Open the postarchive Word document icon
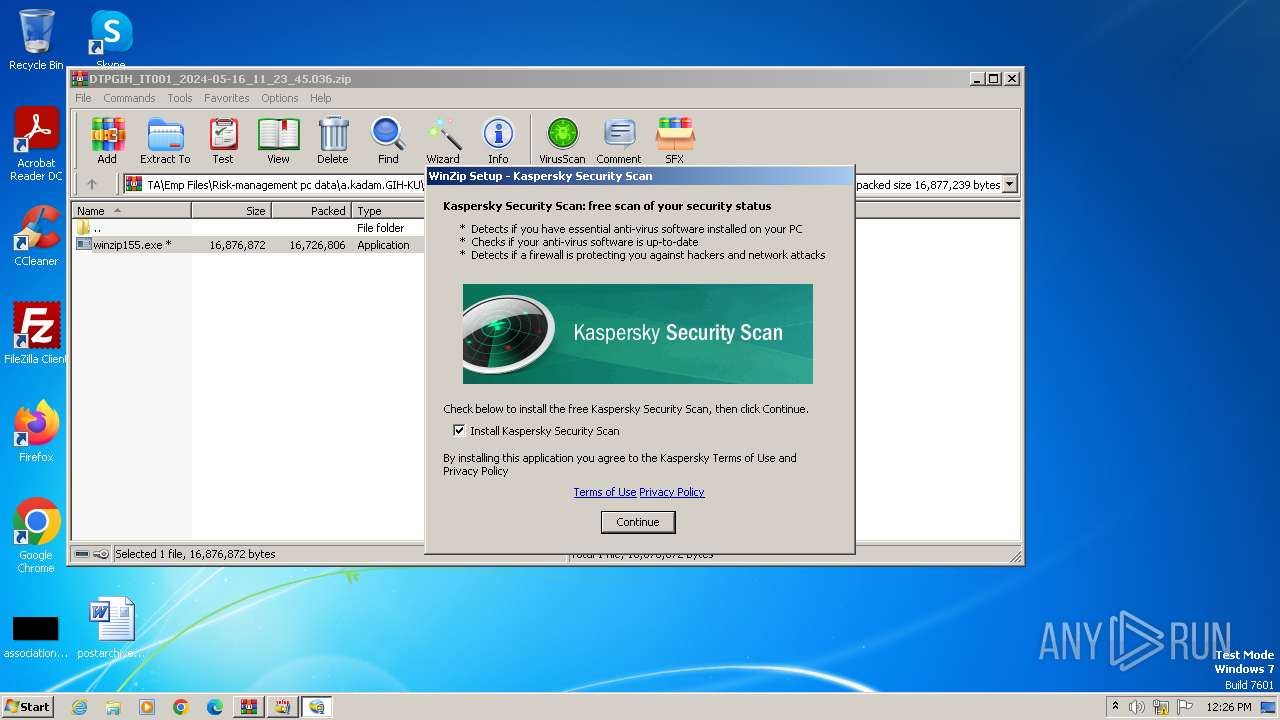1280x720 pixels. pyautogui.click(x=110, y=628)
